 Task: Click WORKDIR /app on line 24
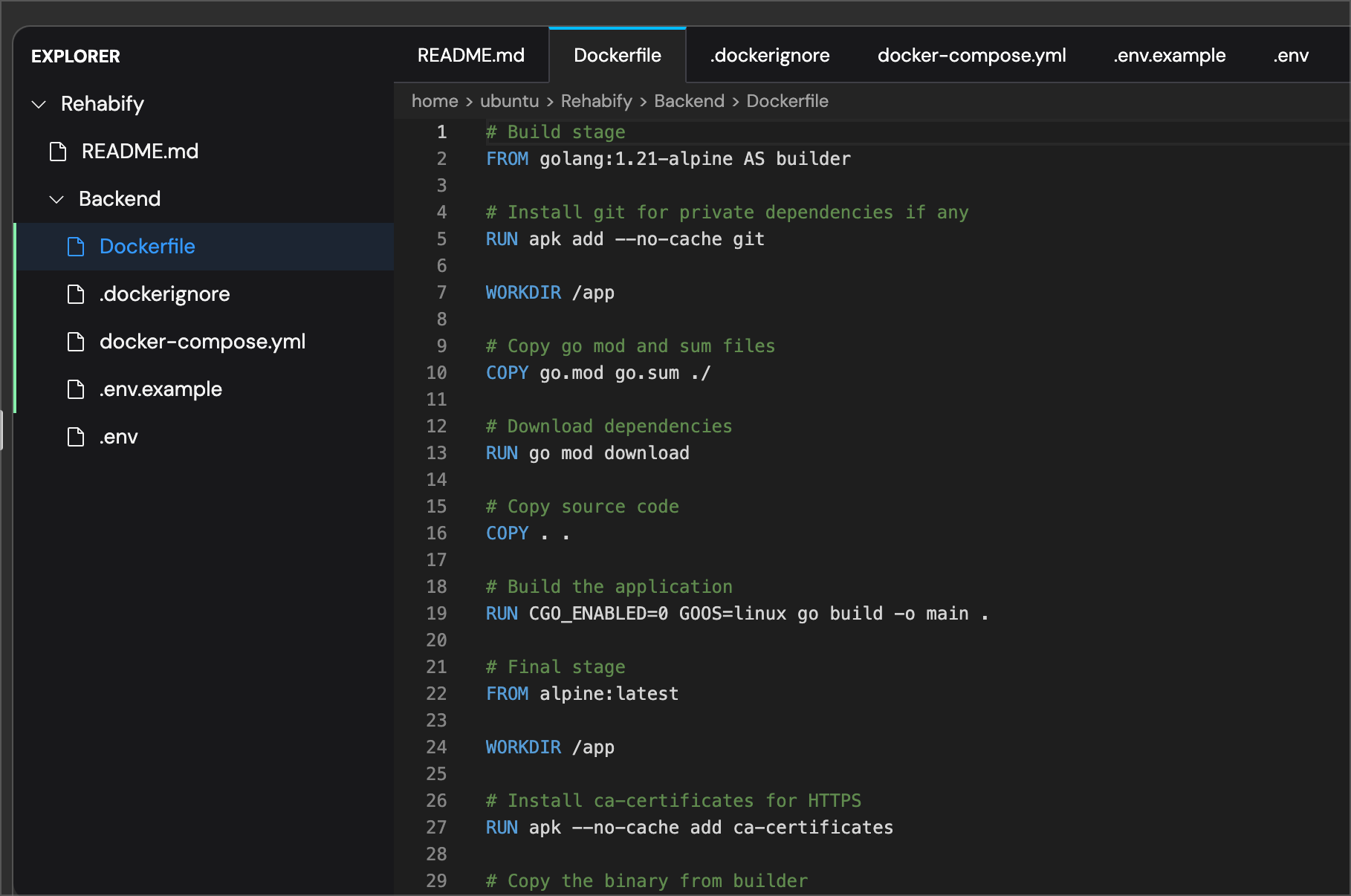[550, 747]
